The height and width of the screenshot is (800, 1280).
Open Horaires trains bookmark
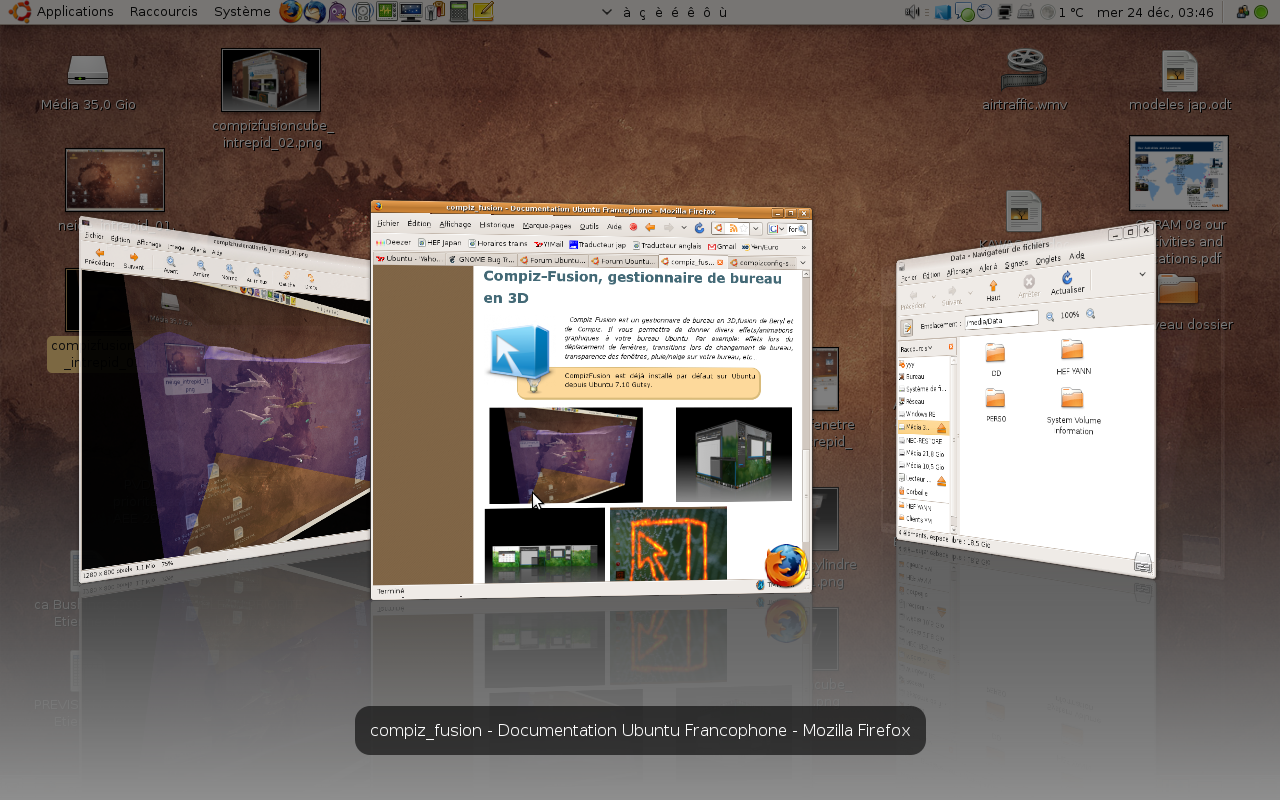(x=497, y=243)
